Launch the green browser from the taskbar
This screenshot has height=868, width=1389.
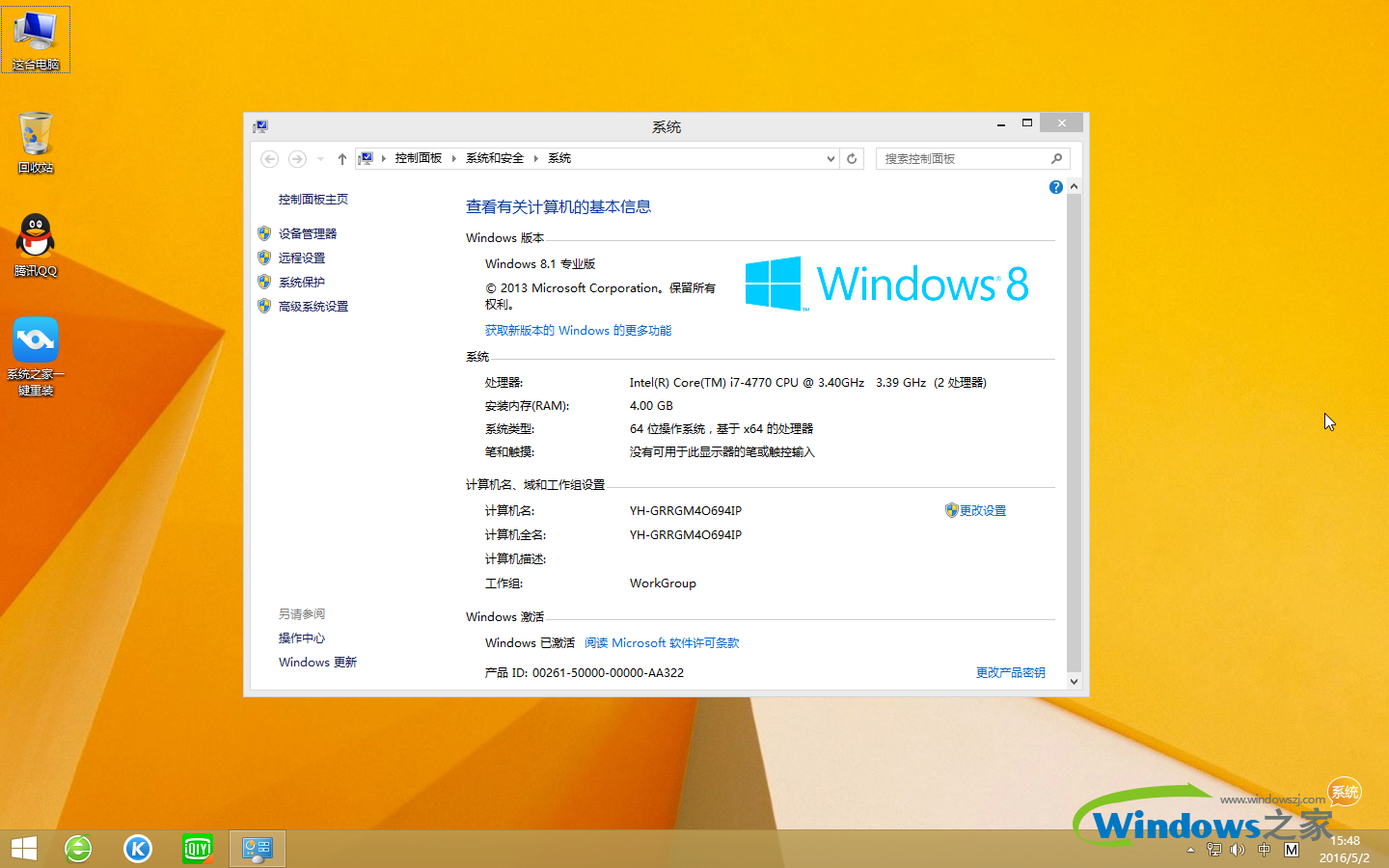(x=77, y=849)
